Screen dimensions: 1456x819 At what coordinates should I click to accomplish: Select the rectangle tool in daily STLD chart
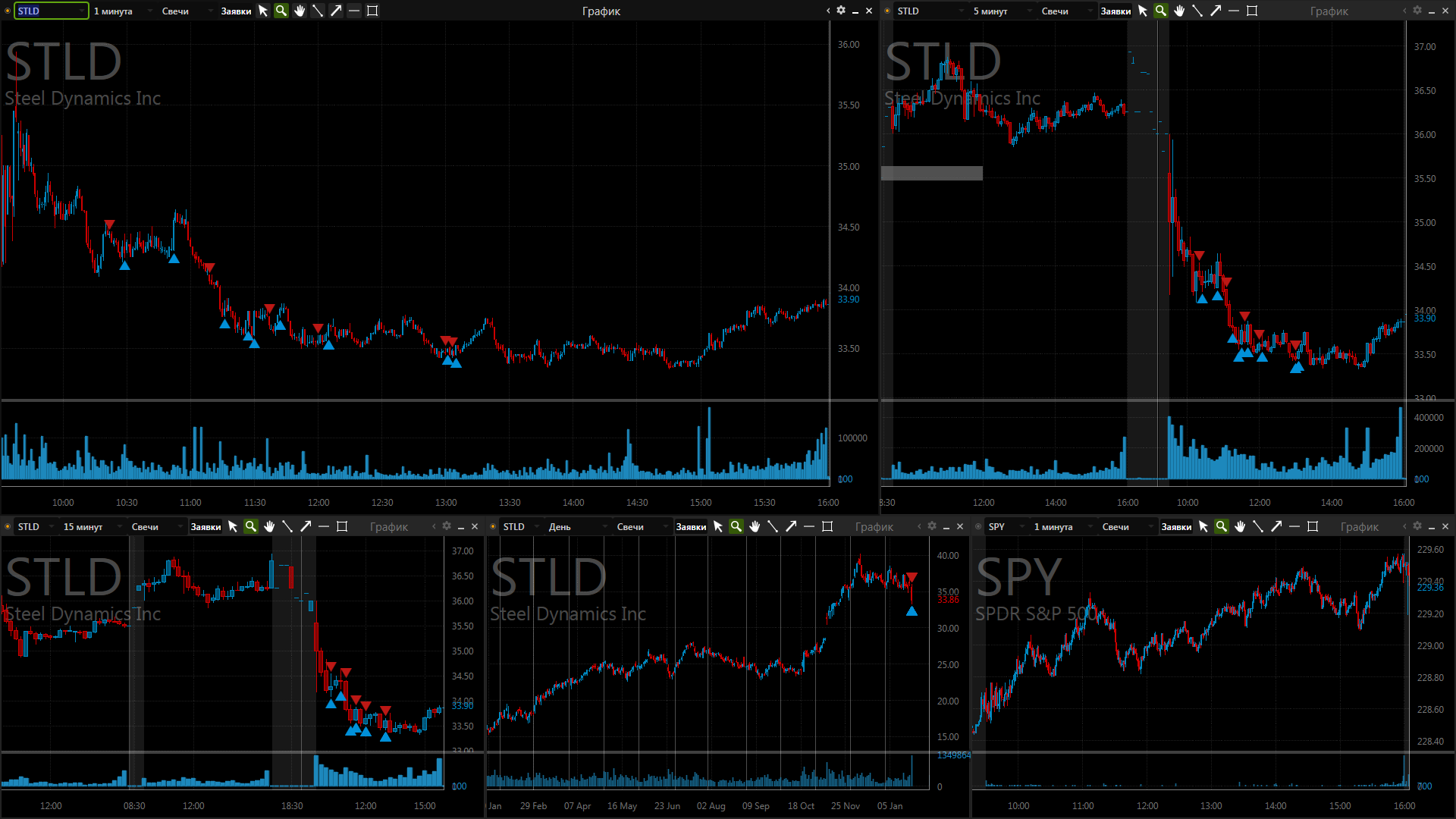click(x=827, y=526)
